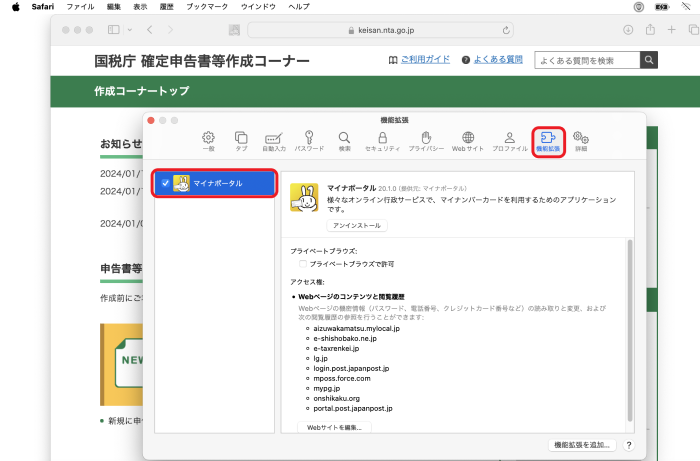This screenshot has width=700, height=461.
Task: Click the 作成コーナートップ header link
Action: coord(142,91)
